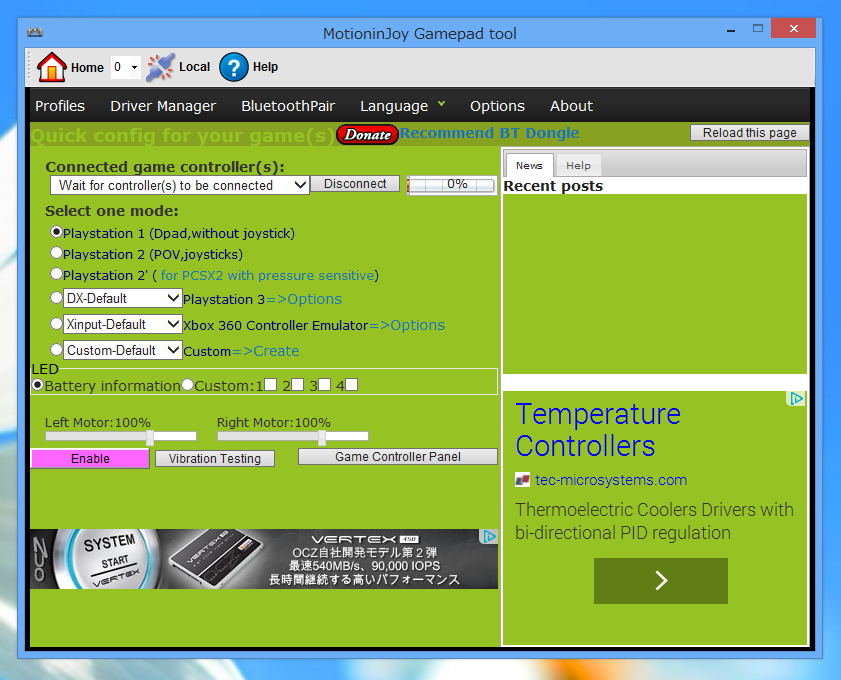
Task: Select Playstation 1 Dpad mode
Action: coord(56,232)
